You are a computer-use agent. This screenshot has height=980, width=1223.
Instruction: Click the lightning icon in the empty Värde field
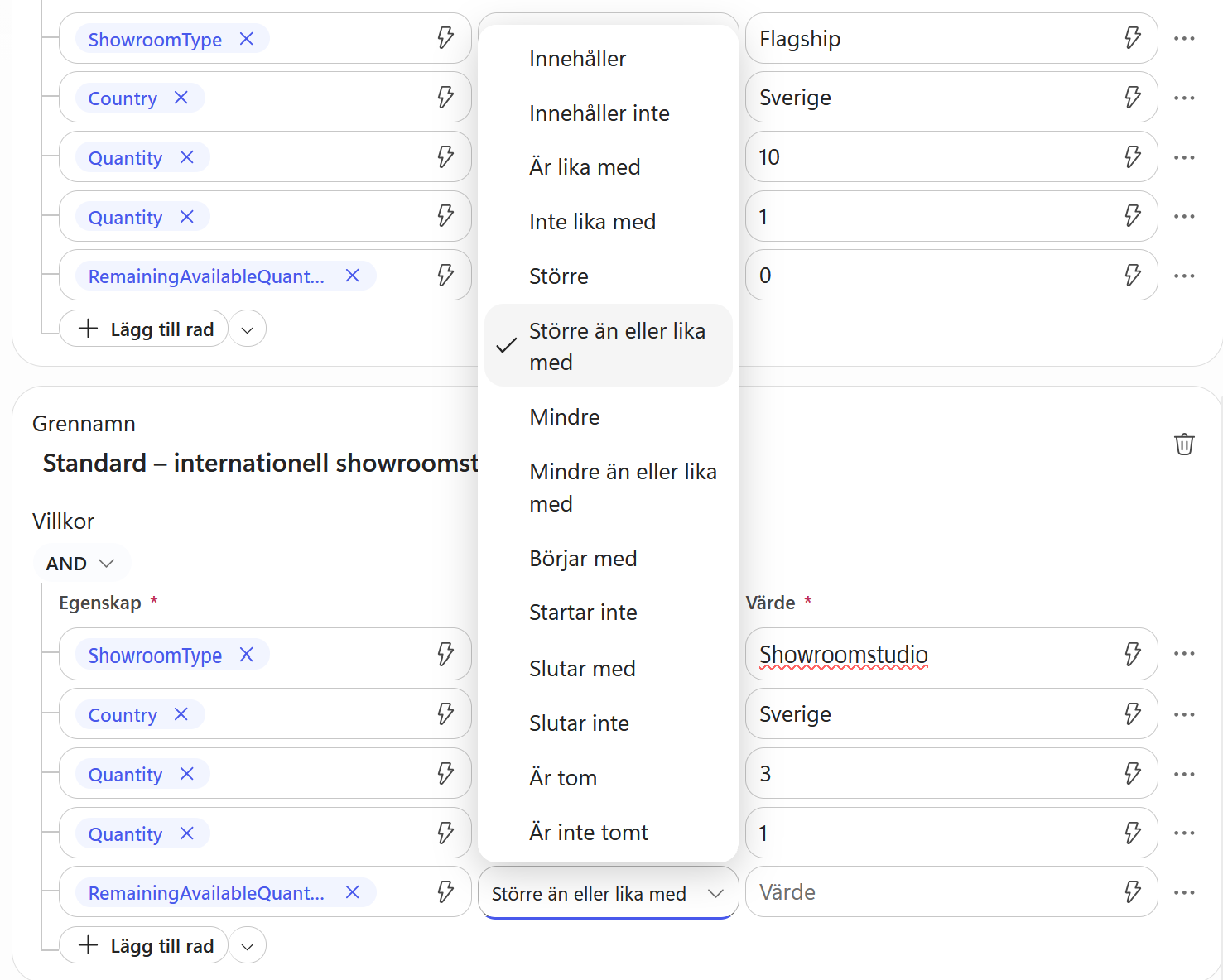coord(1133,891)
